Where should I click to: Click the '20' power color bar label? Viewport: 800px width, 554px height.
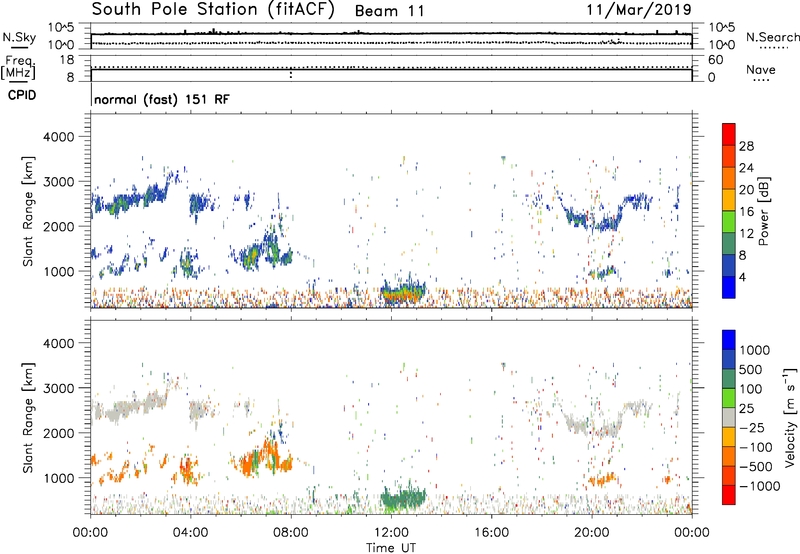pyautogui.click(x=746, y=190)
